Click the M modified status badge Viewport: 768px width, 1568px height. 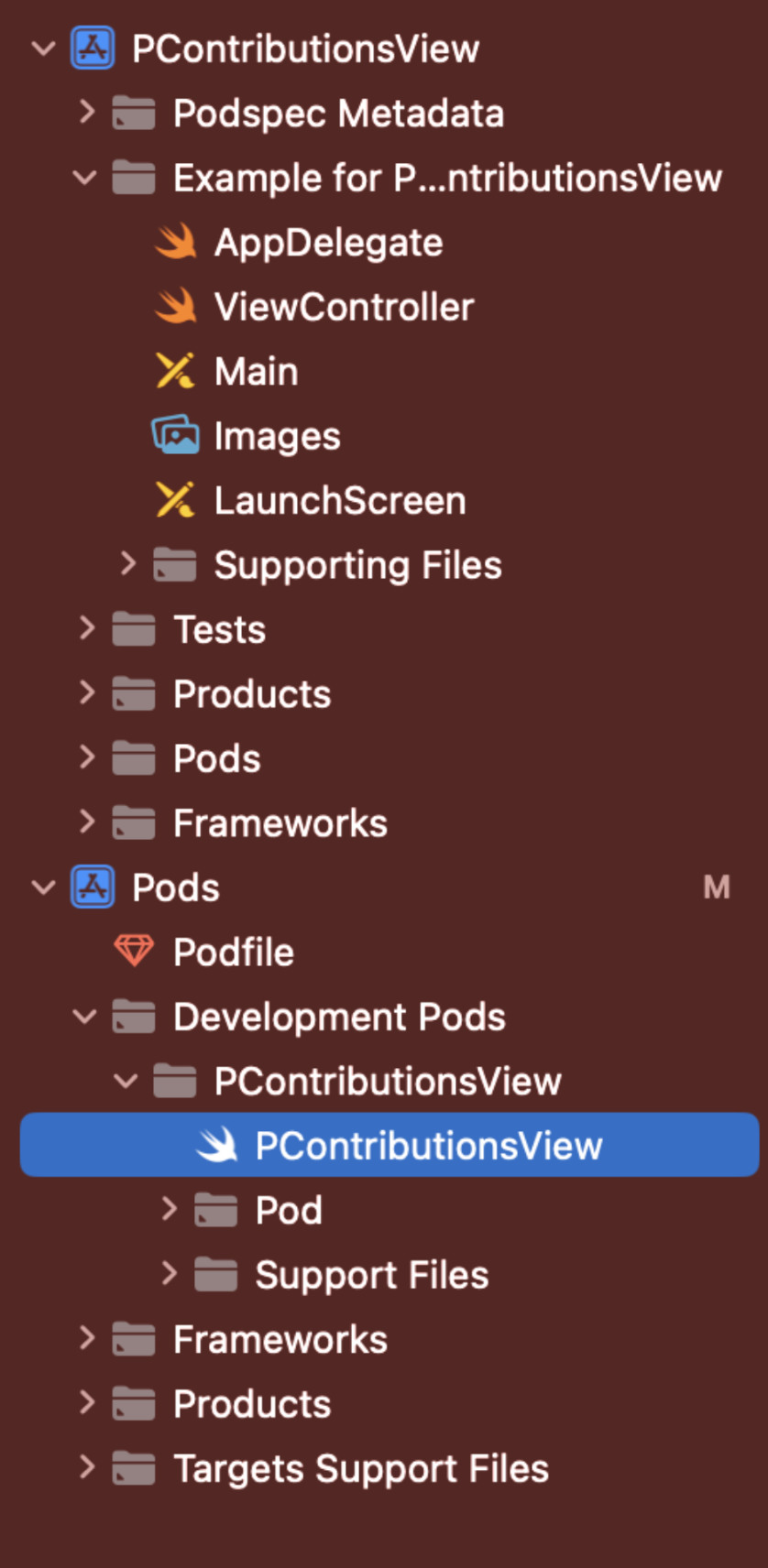(x=717, y=887)
